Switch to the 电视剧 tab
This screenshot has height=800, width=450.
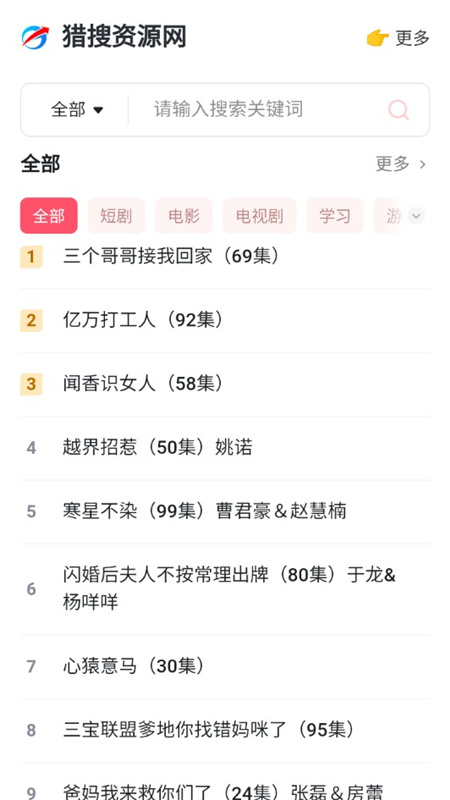tap(259, 216)
